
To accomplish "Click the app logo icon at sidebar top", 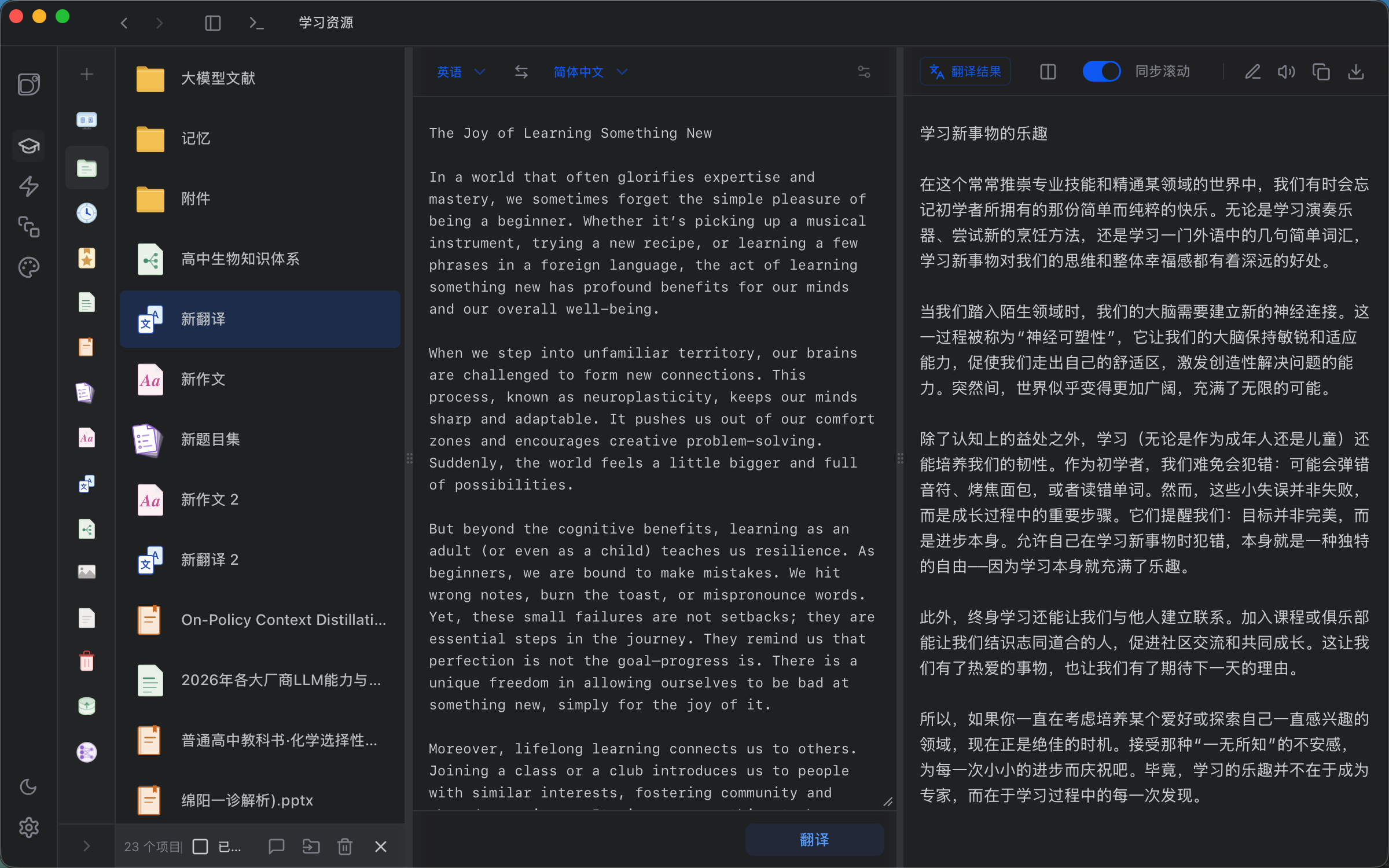I will [29, 84].
